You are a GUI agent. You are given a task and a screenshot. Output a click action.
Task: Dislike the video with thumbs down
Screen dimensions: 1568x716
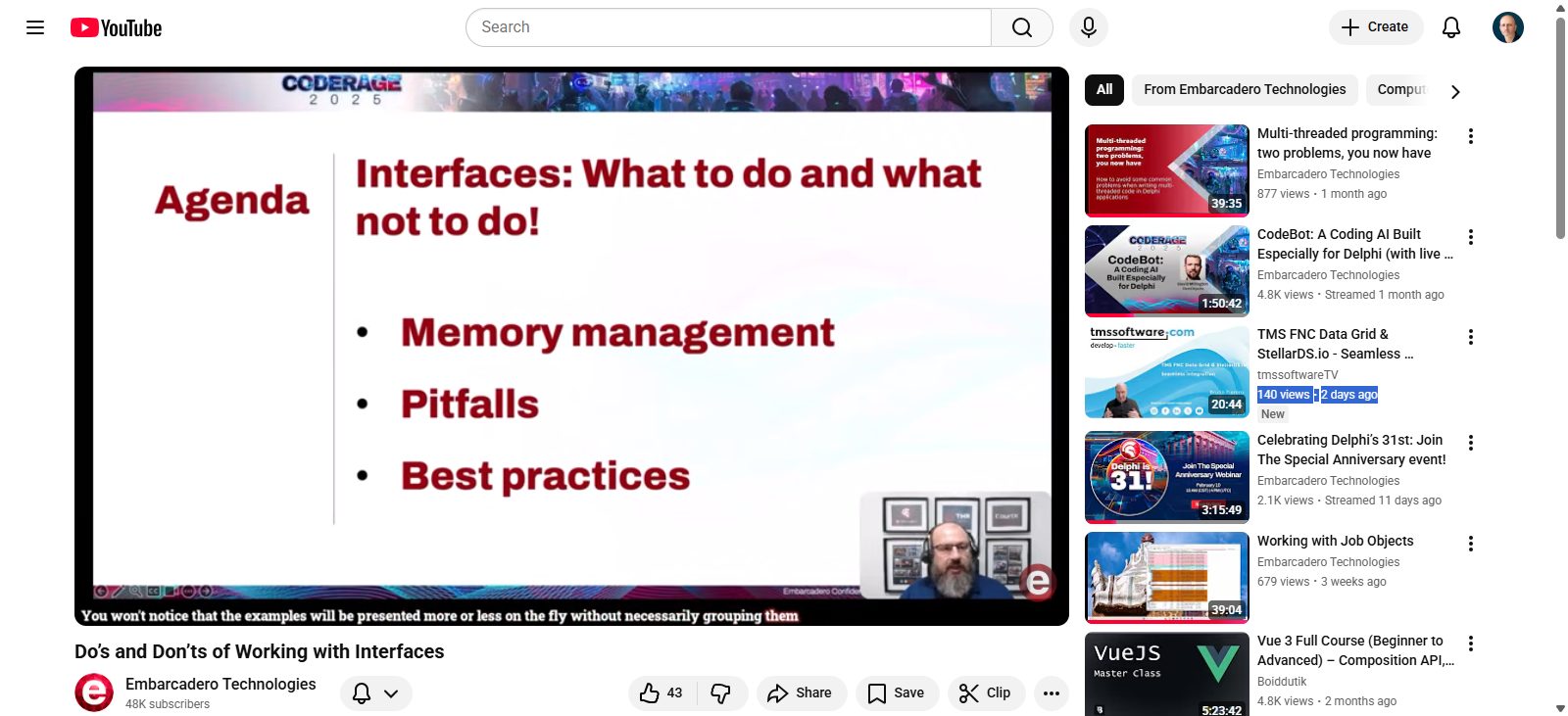[x=721, y=692]
